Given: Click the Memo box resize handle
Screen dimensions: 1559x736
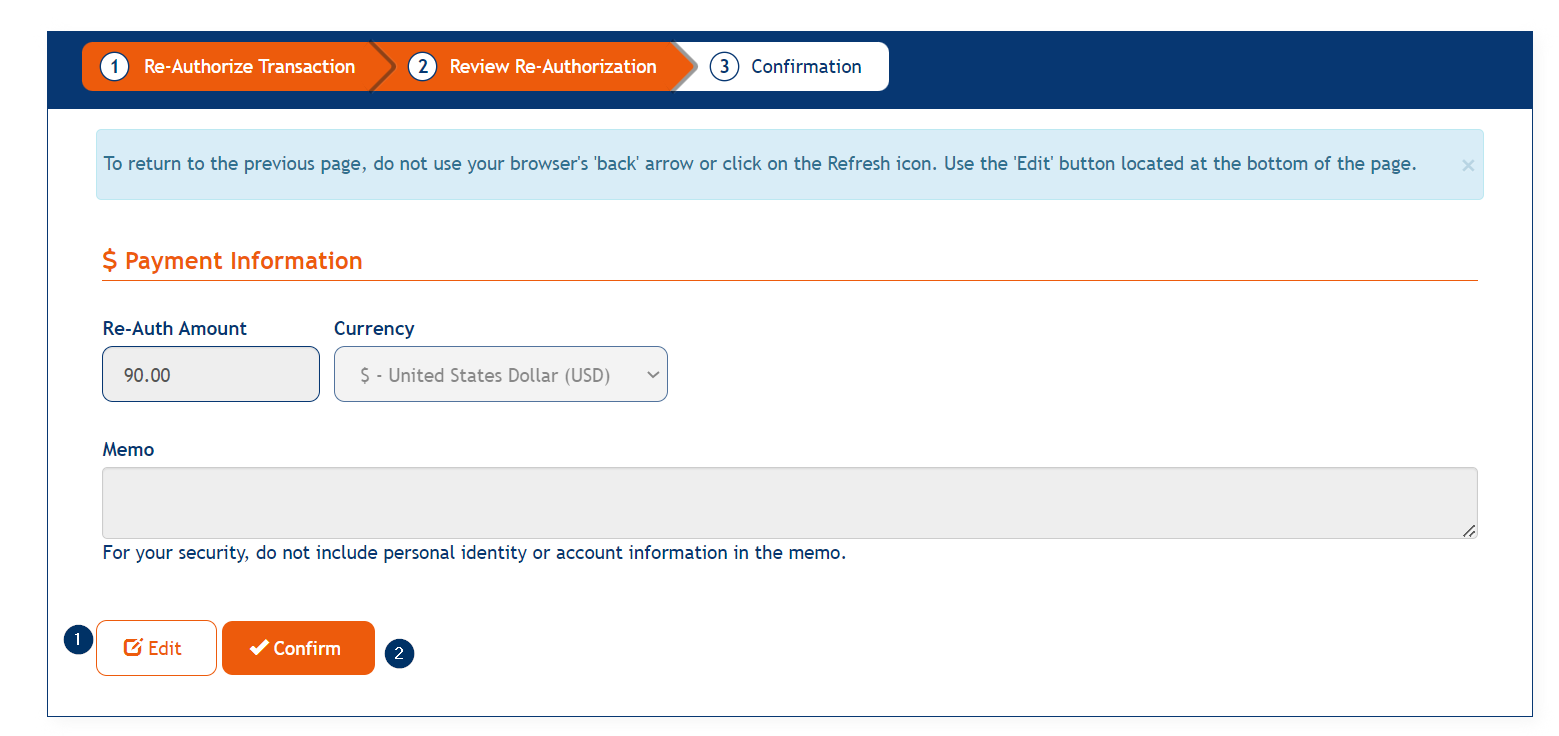Looking at the screenshot, I should tap(1469, 531).
